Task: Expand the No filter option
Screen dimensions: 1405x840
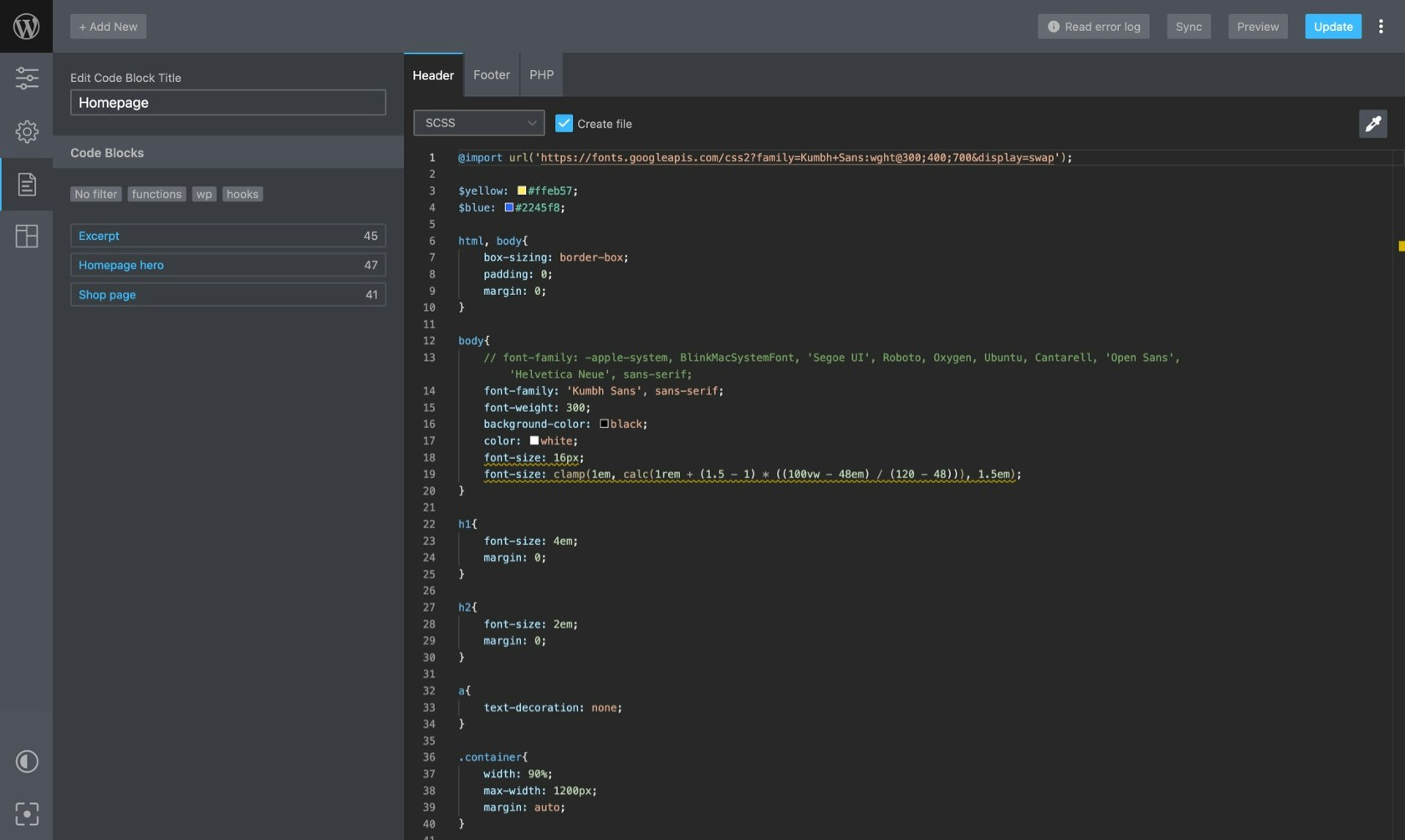Action: [x=95, y=194]
